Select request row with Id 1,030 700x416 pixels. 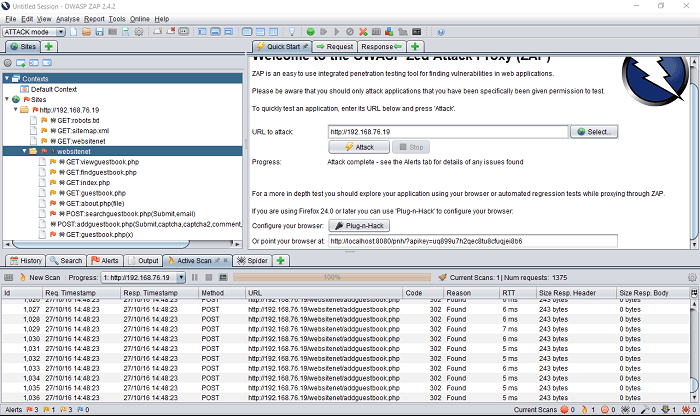tap(346, 339)
